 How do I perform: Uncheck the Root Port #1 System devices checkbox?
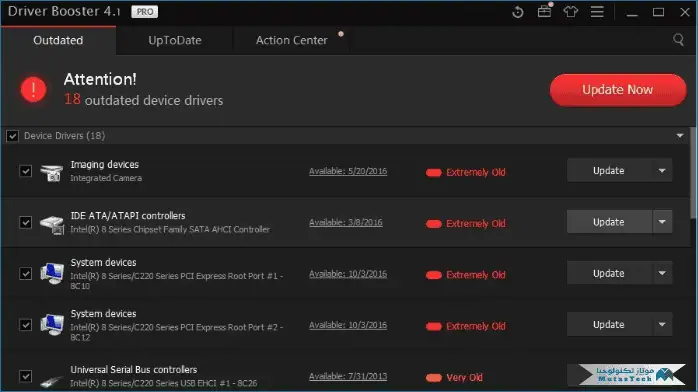click(26, 274)
